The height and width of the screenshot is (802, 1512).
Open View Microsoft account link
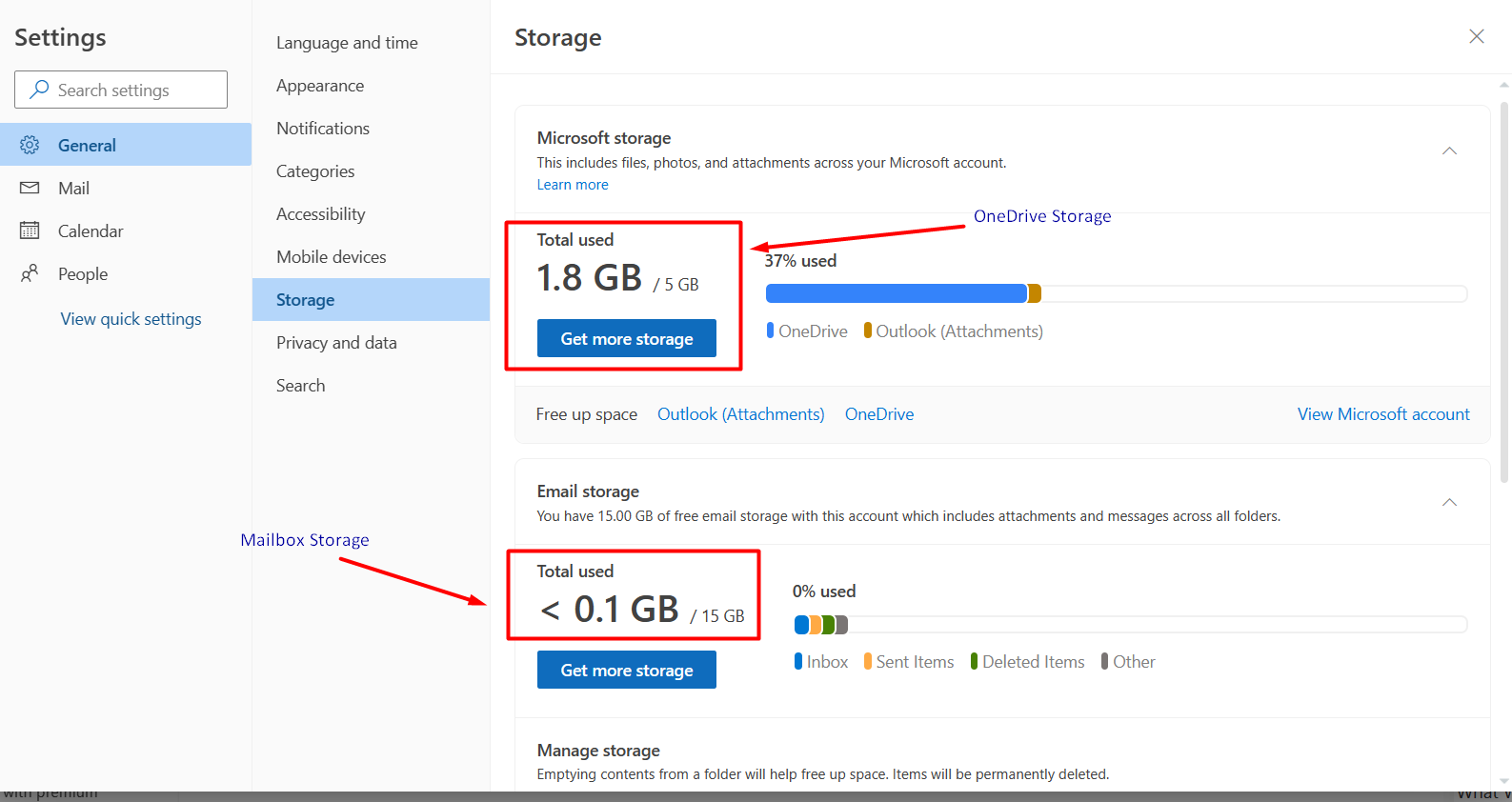click(1382, 414)
